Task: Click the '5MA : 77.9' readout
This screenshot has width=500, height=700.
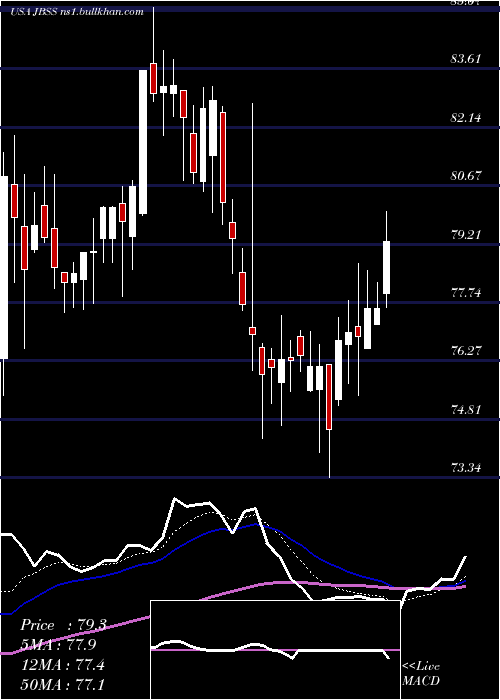Action: click(59, 645)
